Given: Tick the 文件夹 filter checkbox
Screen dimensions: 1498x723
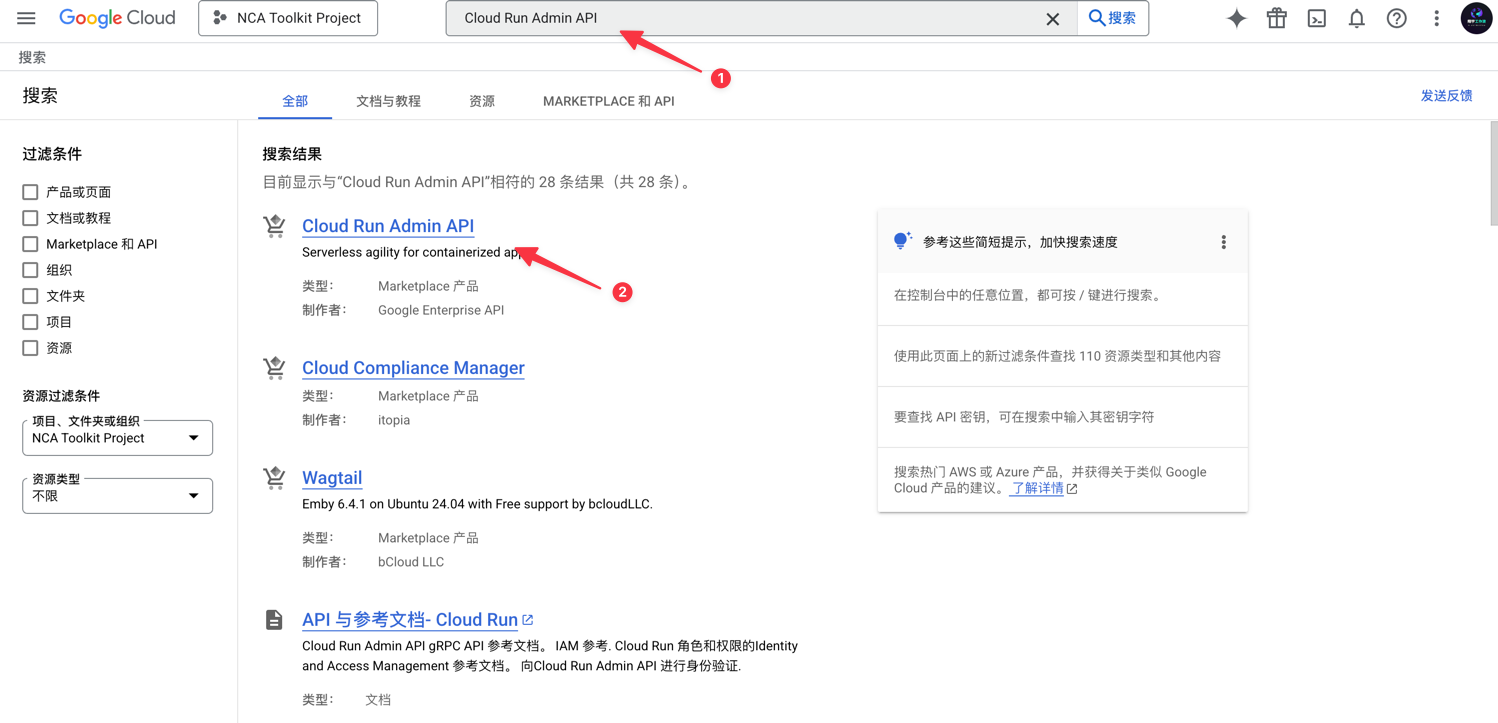Looking at the screenshot, I should pos(30,296).
